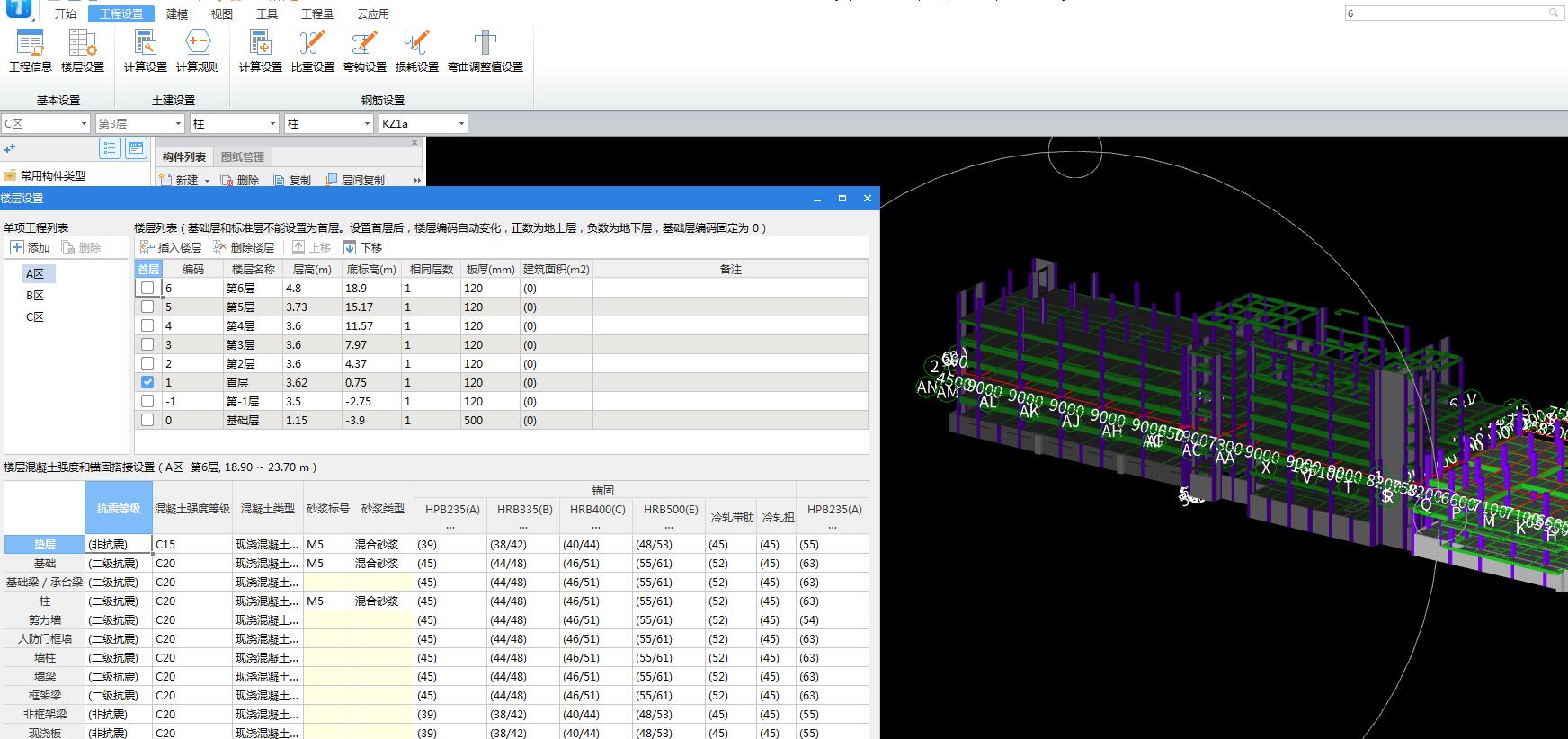Click 板厚 cell 500 for 基础层
The width and height of the screenshot is (1568, 739).
click(x=490, y=420)
